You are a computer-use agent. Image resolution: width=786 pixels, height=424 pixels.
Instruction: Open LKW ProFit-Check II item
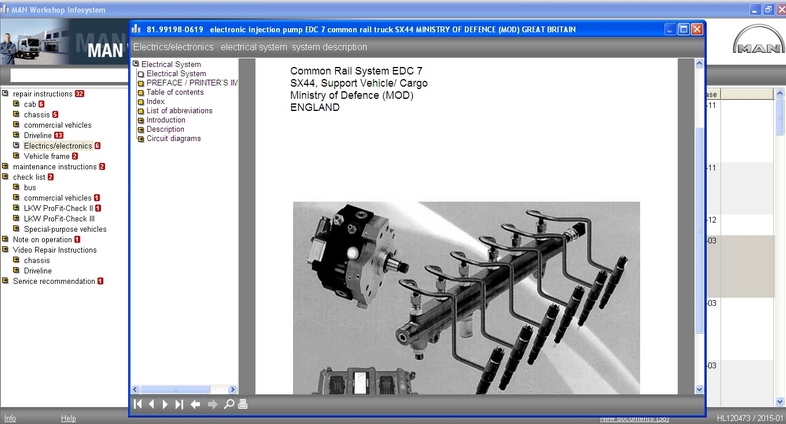point(58,208)
